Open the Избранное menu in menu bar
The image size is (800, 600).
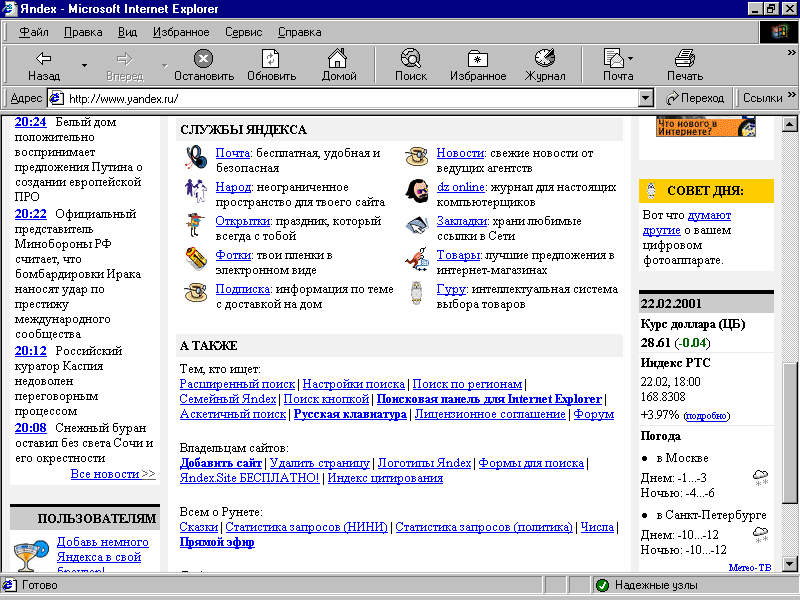pyautogui.click(x=181, y=32)
